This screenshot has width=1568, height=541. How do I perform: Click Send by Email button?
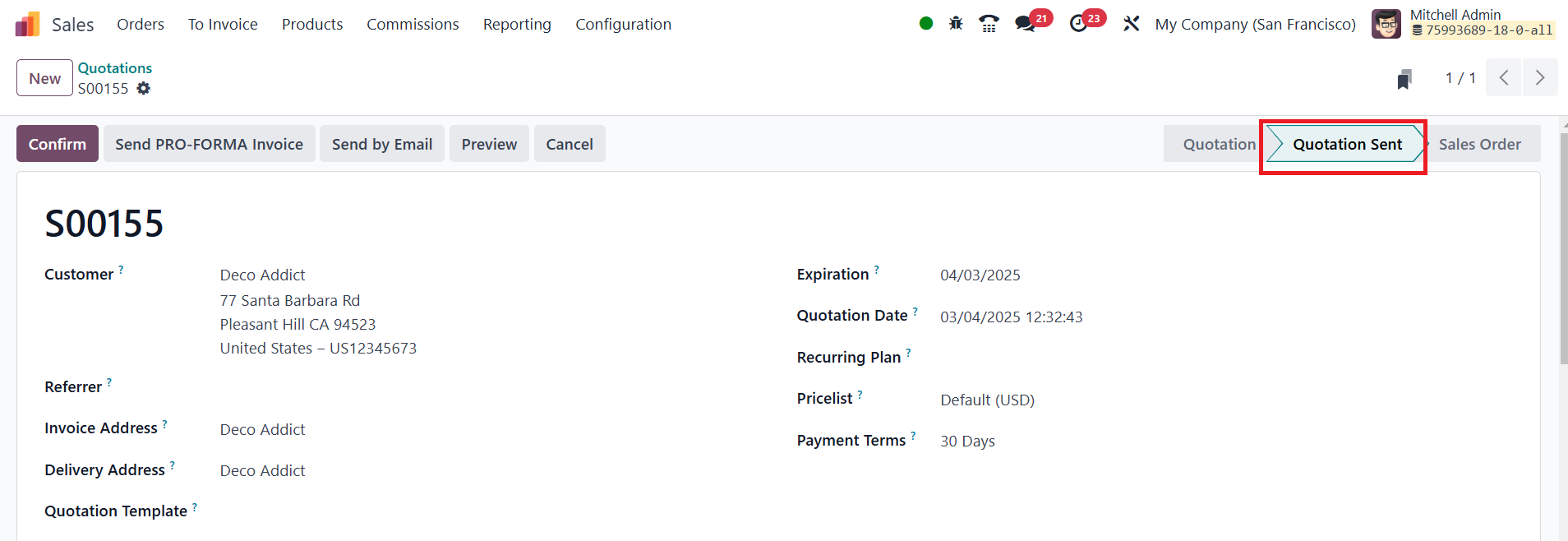[x=382, y=144]
